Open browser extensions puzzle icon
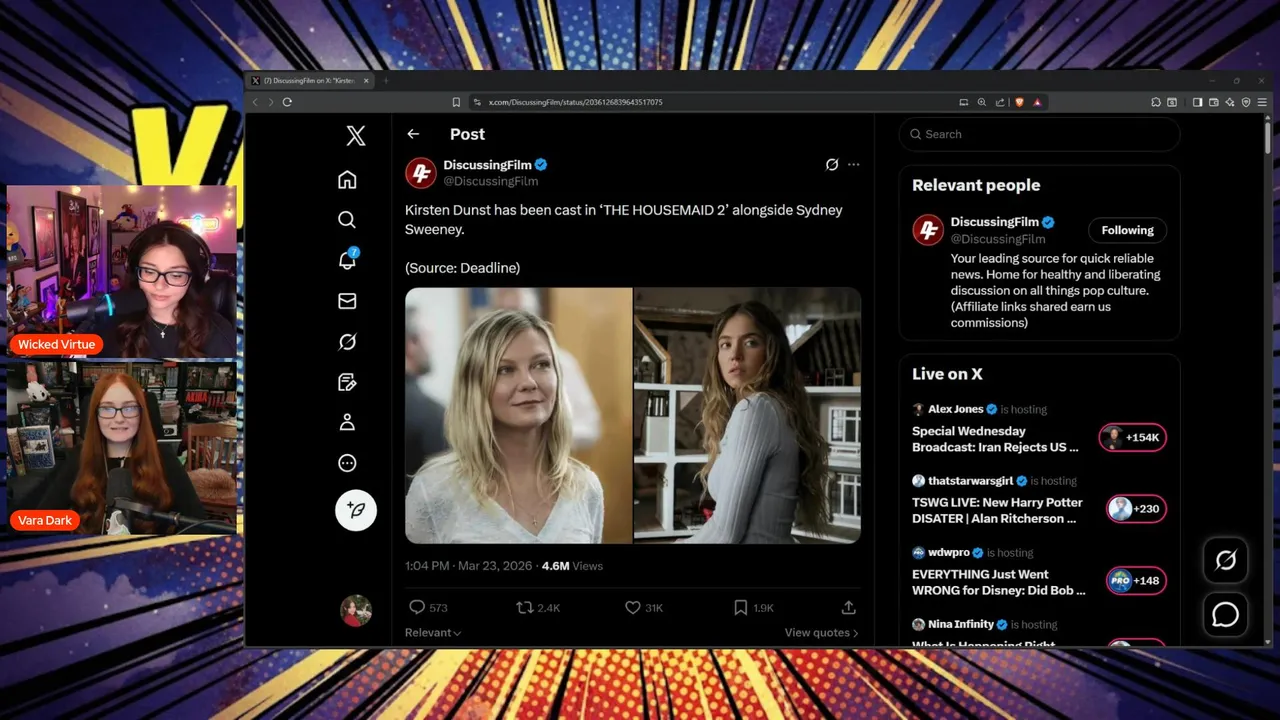The image size is (1280, 720). pos(1155,102)
